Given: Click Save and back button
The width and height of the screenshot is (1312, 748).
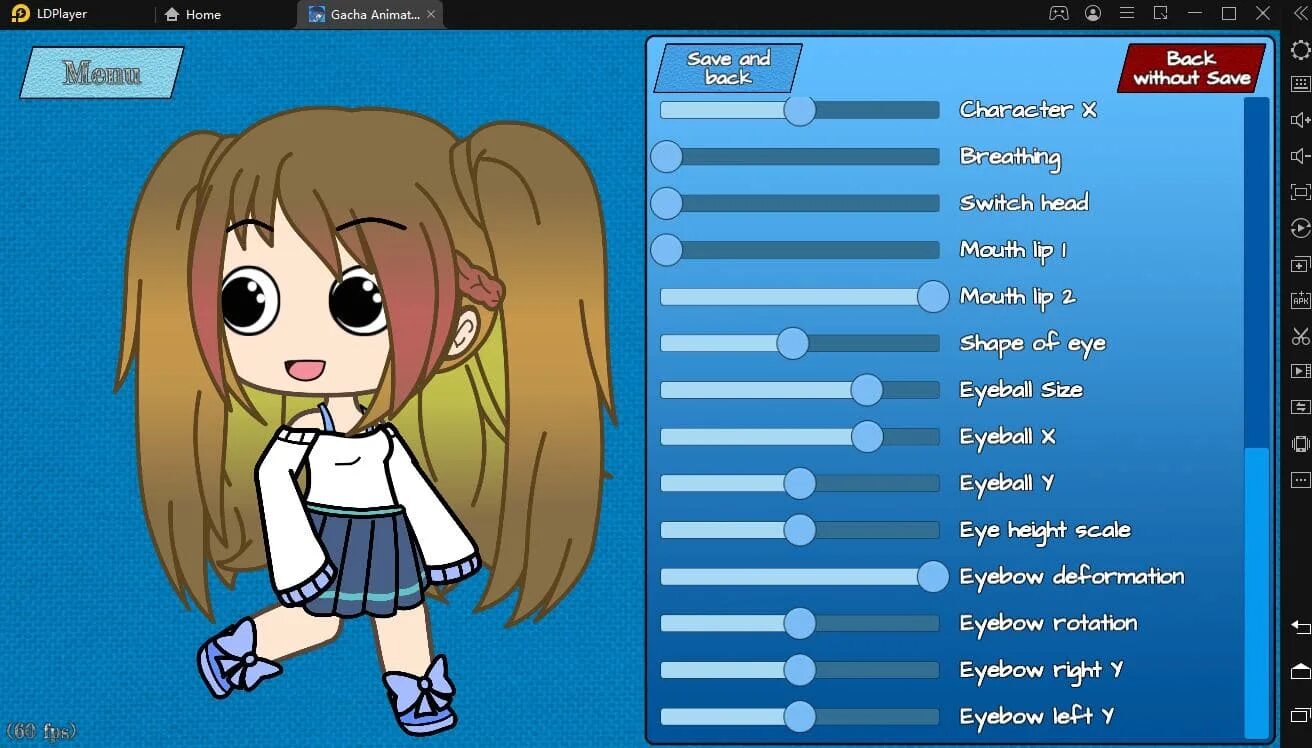Looking at the screenshot, I should point(728,68).
